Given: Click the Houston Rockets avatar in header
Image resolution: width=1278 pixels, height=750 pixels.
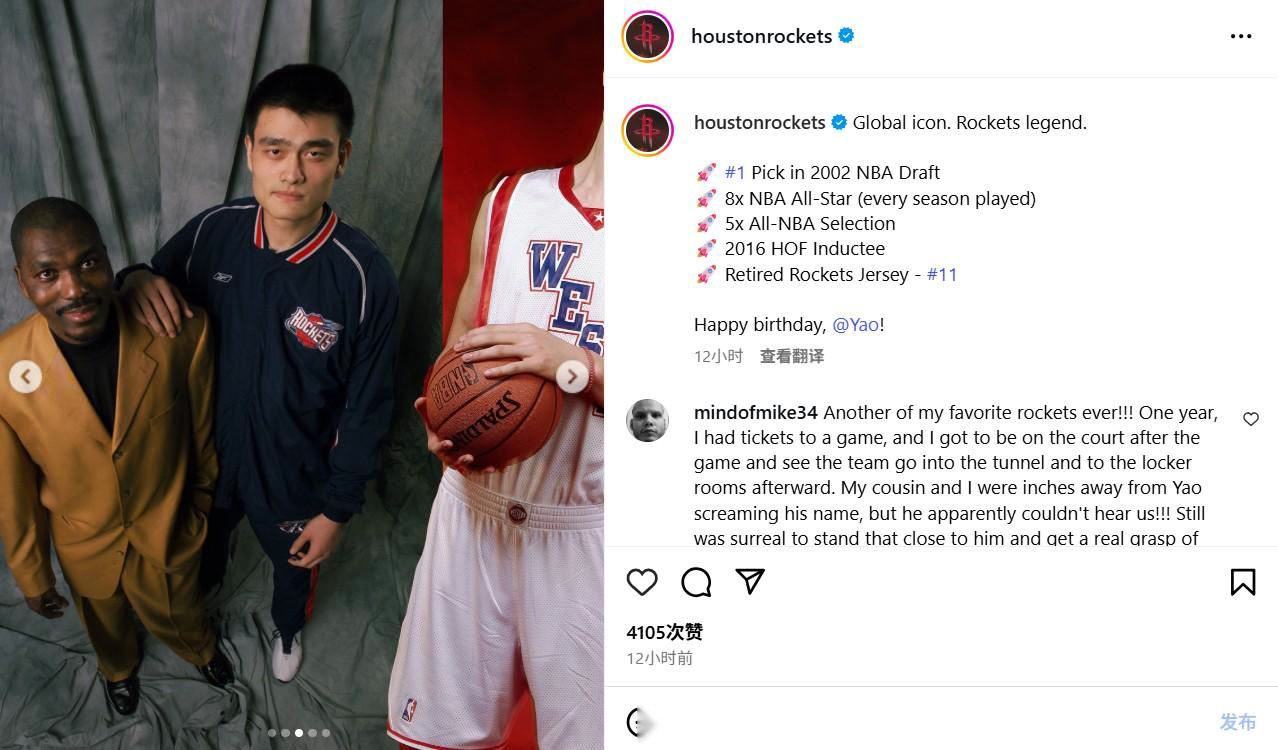Looking at the screenshot, I should coord(647,37).
